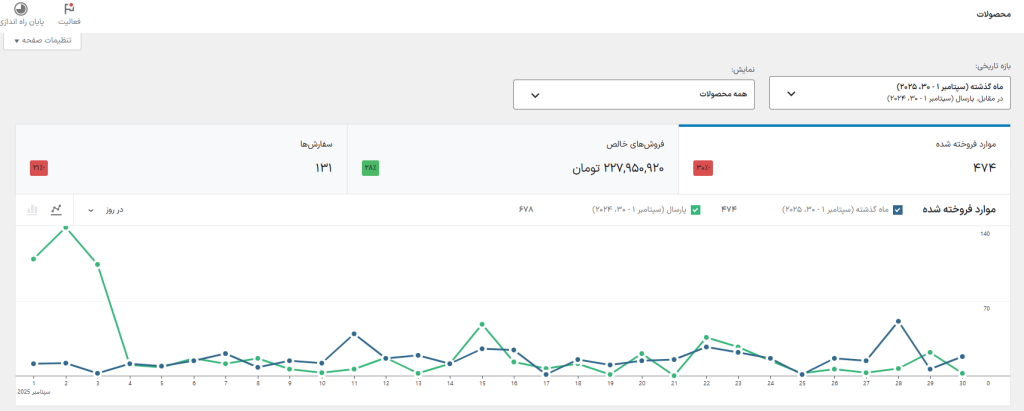Toggle the پارسال (last year) series checkbox
1024x411 pixels.
point(695,210)
